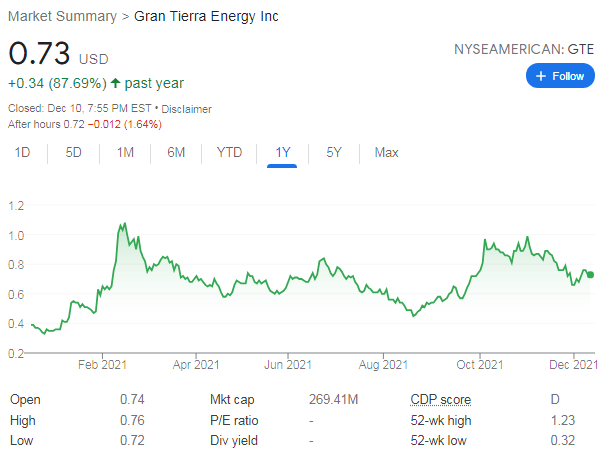Click the Low value 0.72
Image resolution: width=608 pixels, height=464 pixels.
(132, 440)
